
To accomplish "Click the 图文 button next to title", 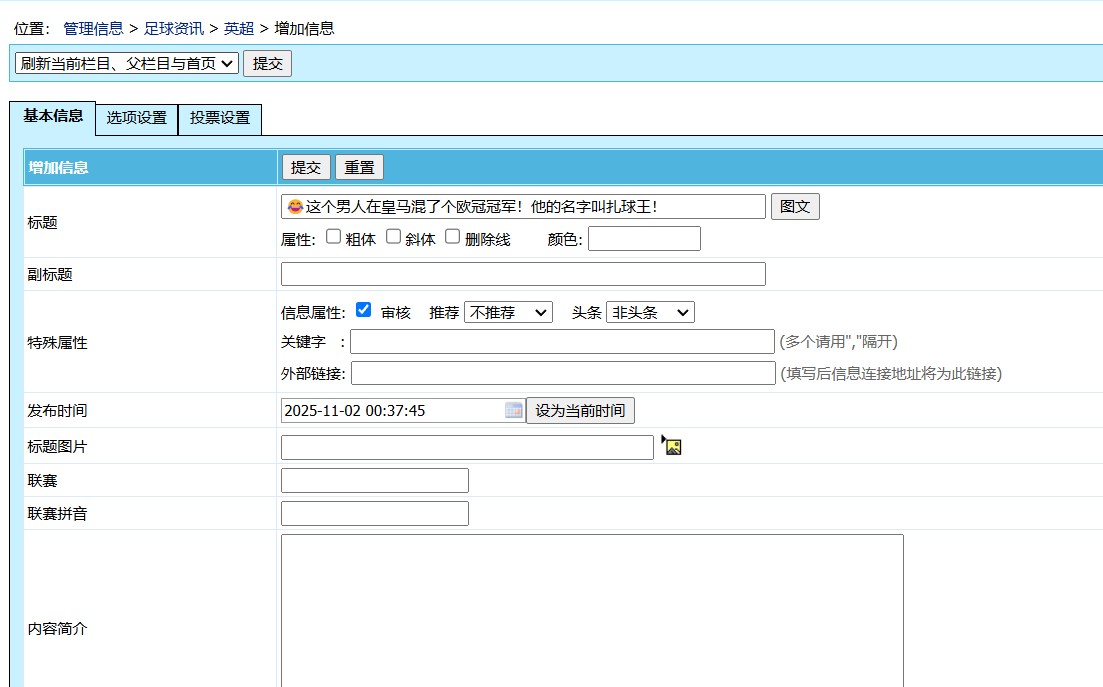I will [x=795, y=206].
